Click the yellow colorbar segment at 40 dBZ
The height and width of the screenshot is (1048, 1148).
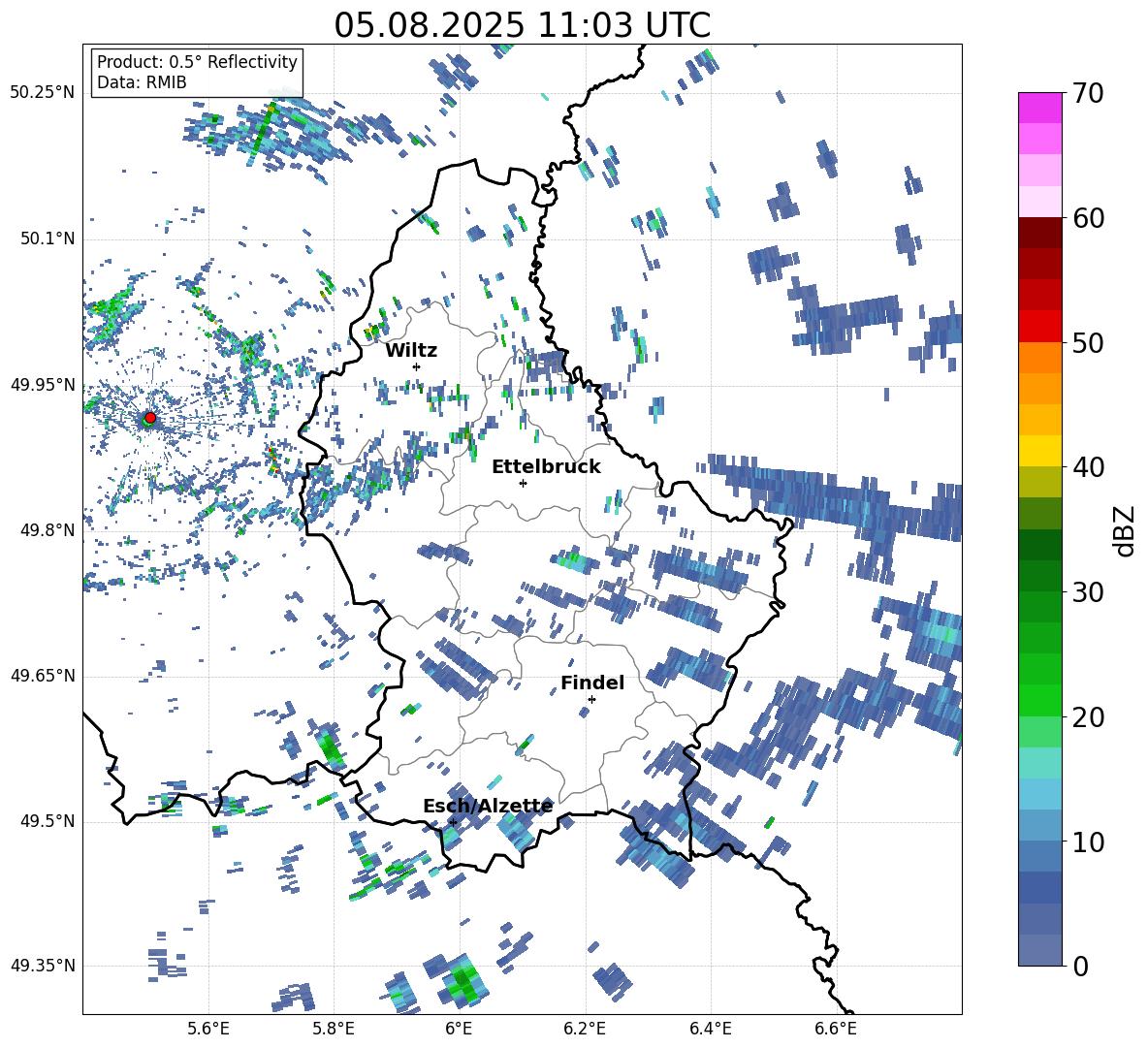tap(1039, 452)
